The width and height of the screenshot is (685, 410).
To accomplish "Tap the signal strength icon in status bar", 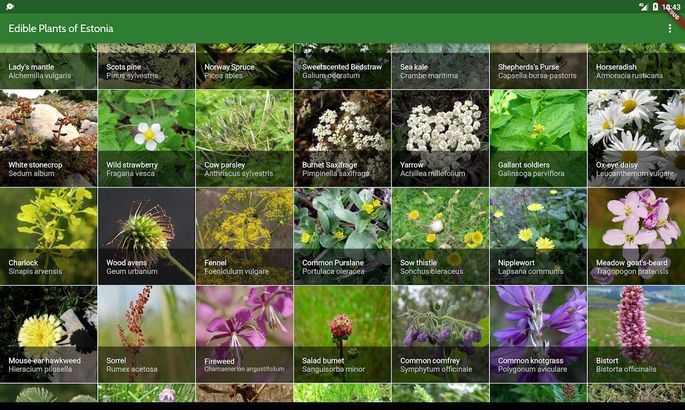I will [x=643, y=7].
